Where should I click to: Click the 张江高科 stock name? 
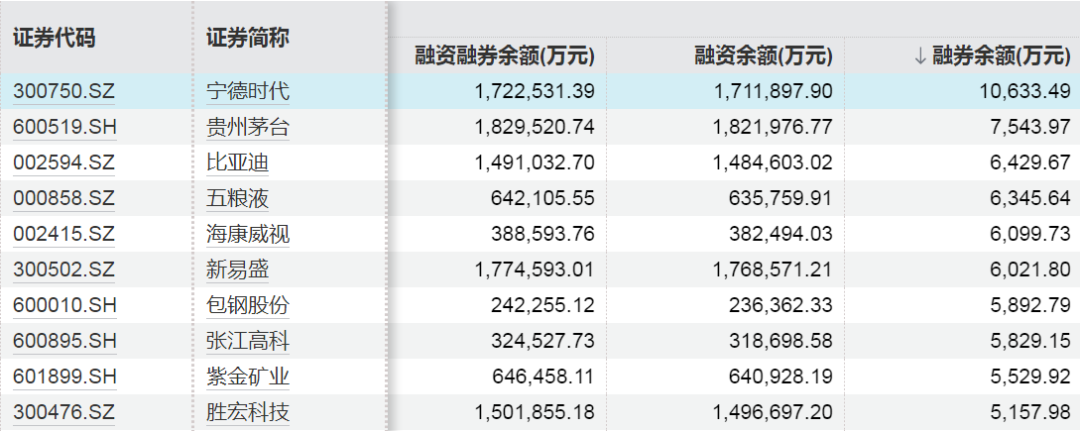[x=247, y=341]
